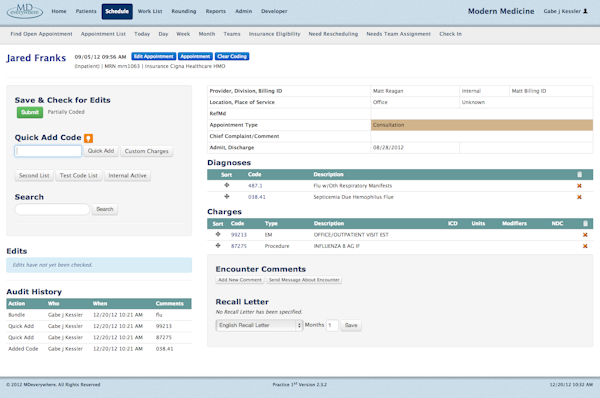600x398 pixels.
Task: Open the patient name Jared Franks
Action: [36, 58]
